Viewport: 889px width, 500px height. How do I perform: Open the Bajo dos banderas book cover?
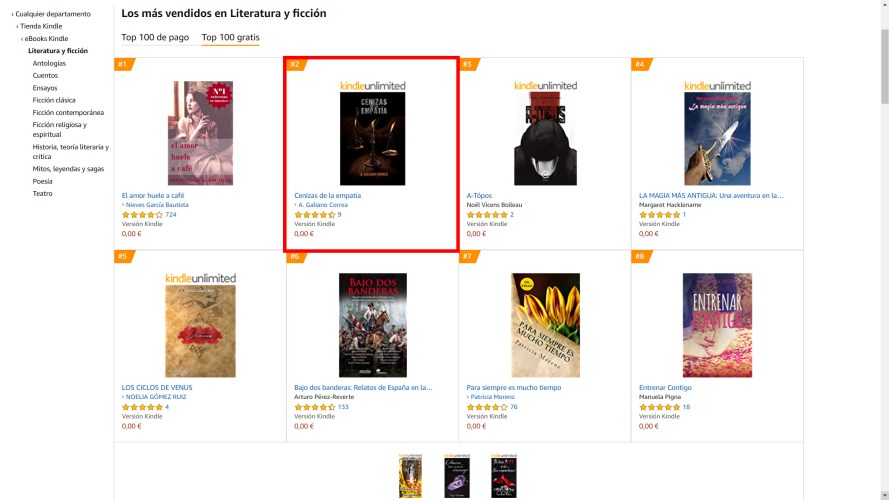coord(372,325)
